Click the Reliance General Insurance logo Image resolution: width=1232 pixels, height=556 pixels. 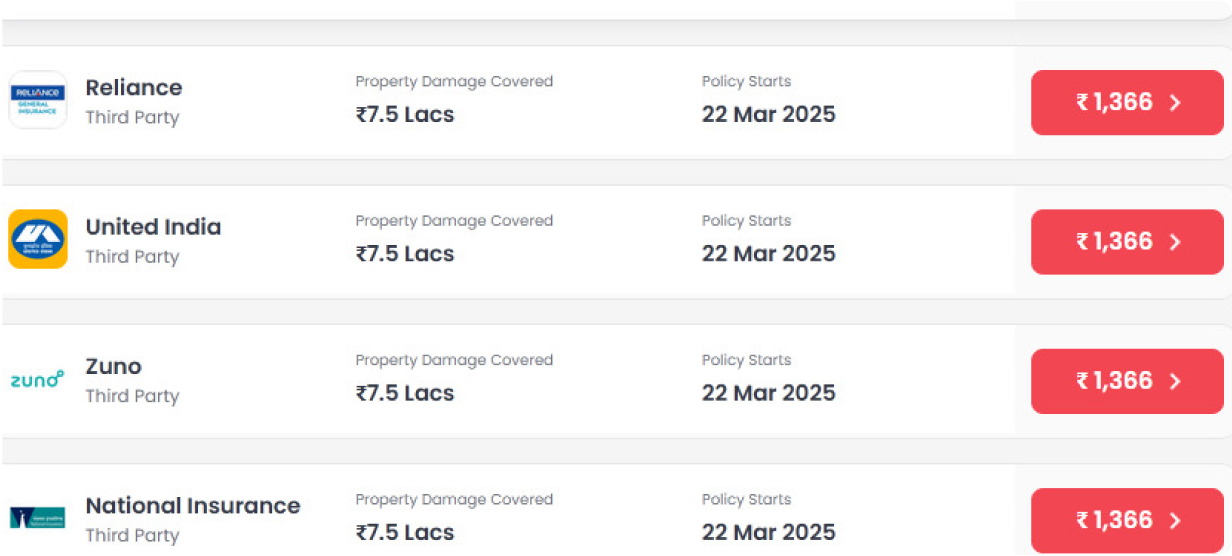(38, 100)
